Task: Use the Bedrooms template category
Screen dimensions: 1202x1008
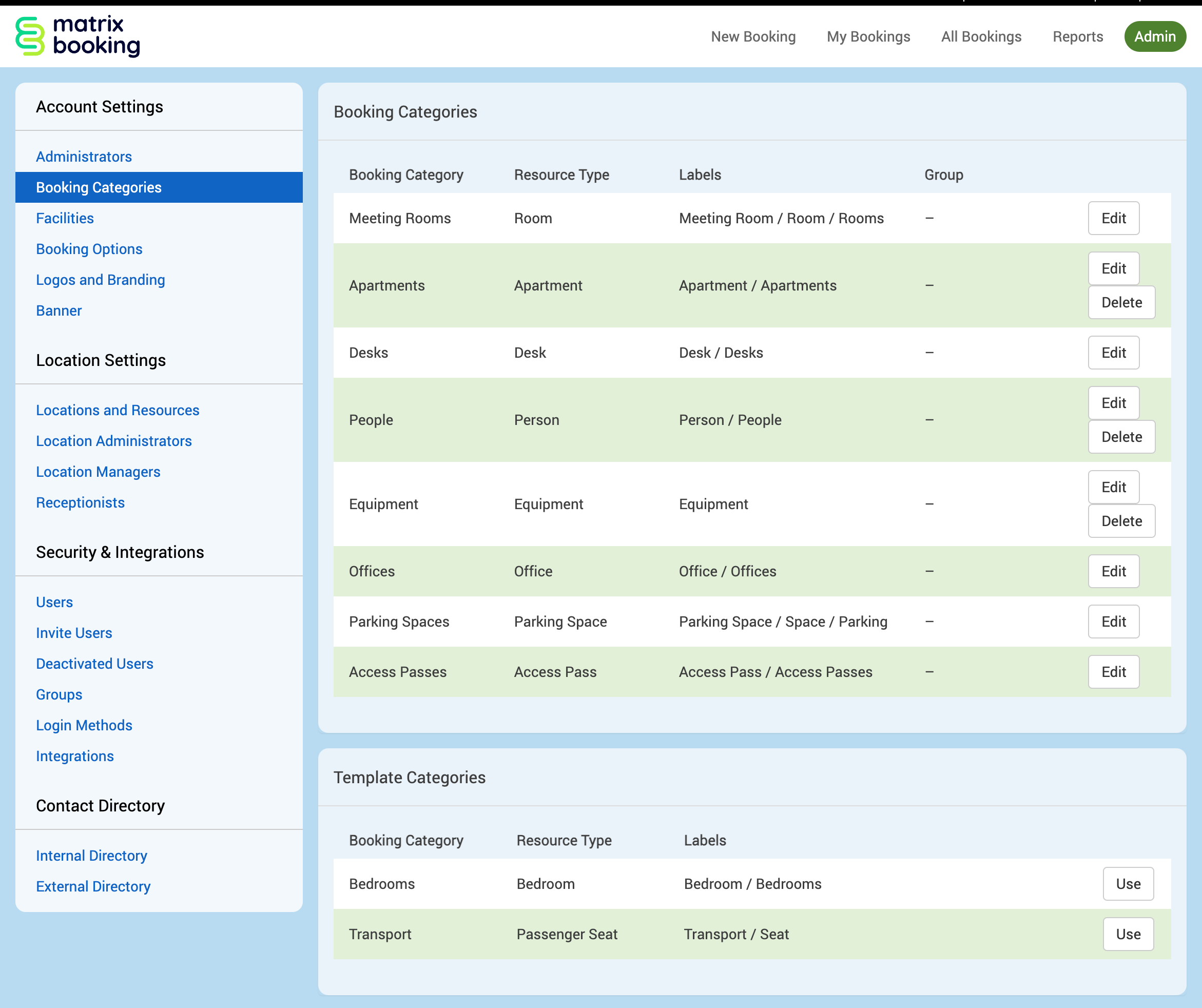Action: coord(1127,883)
